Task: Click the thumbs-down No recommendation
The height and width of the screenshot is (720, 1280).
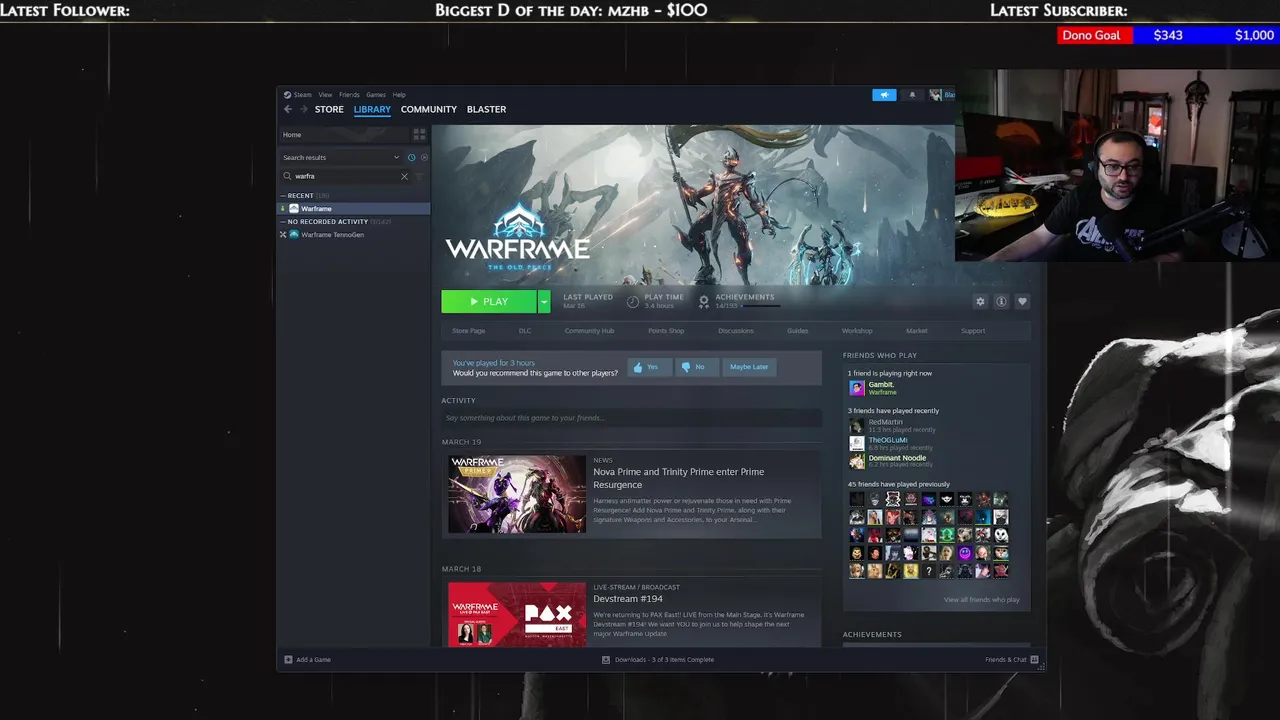Action: 696,367
